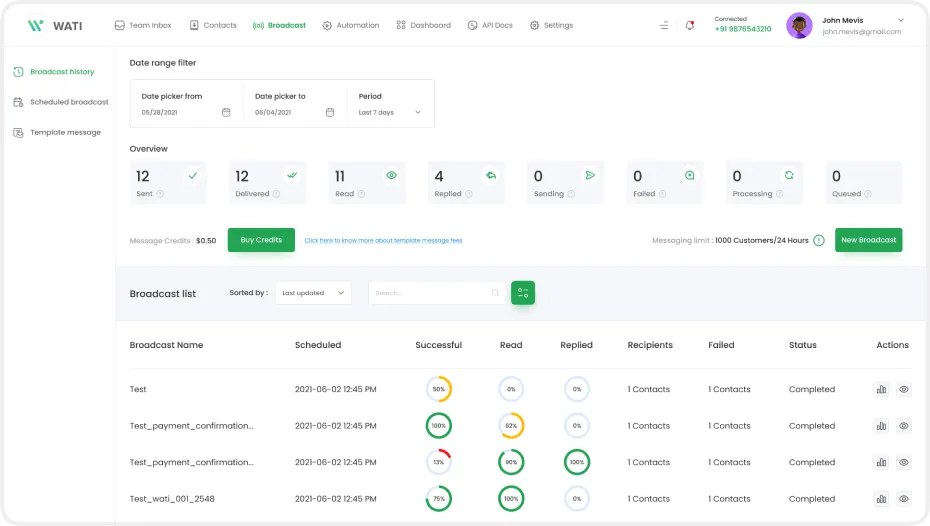This screenshot has height=526, width=930.
Task: Open Scheduled broadcast in sidebar
Action: point(68,102)
